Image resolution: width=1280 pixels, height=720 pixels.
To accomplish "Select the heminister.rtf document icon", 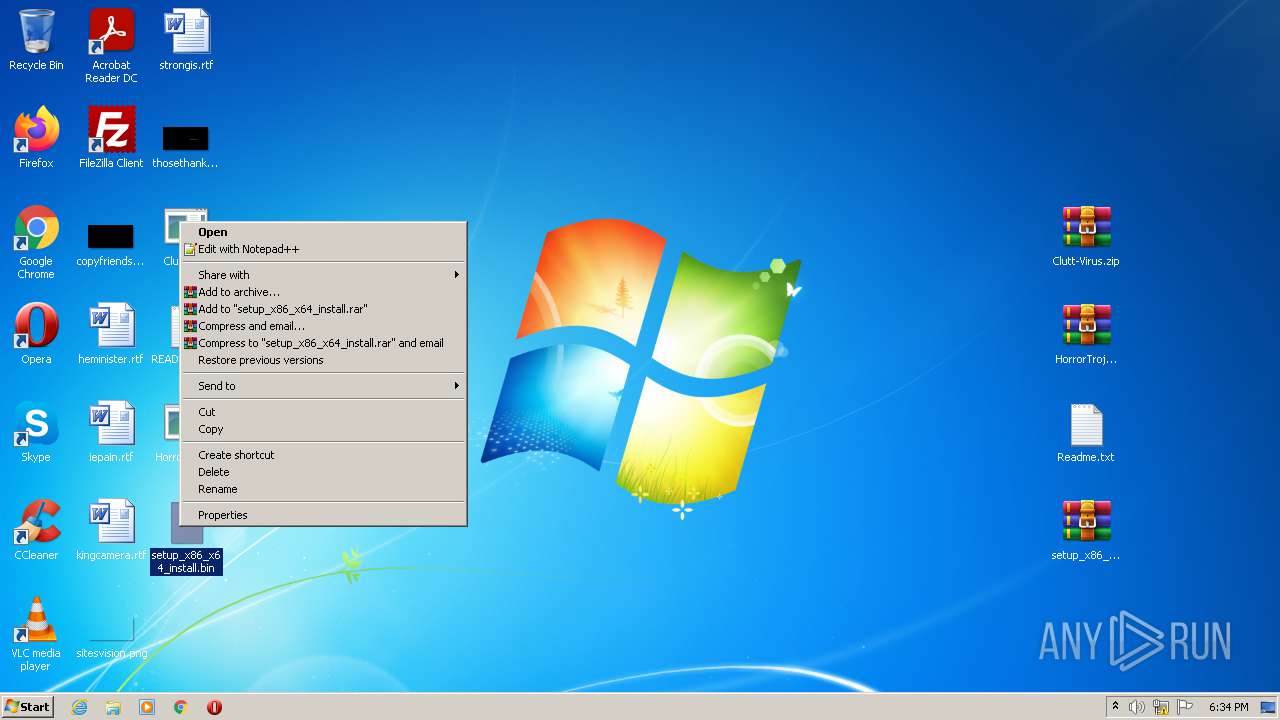I will pyautogui.click(x=111, y=334).
